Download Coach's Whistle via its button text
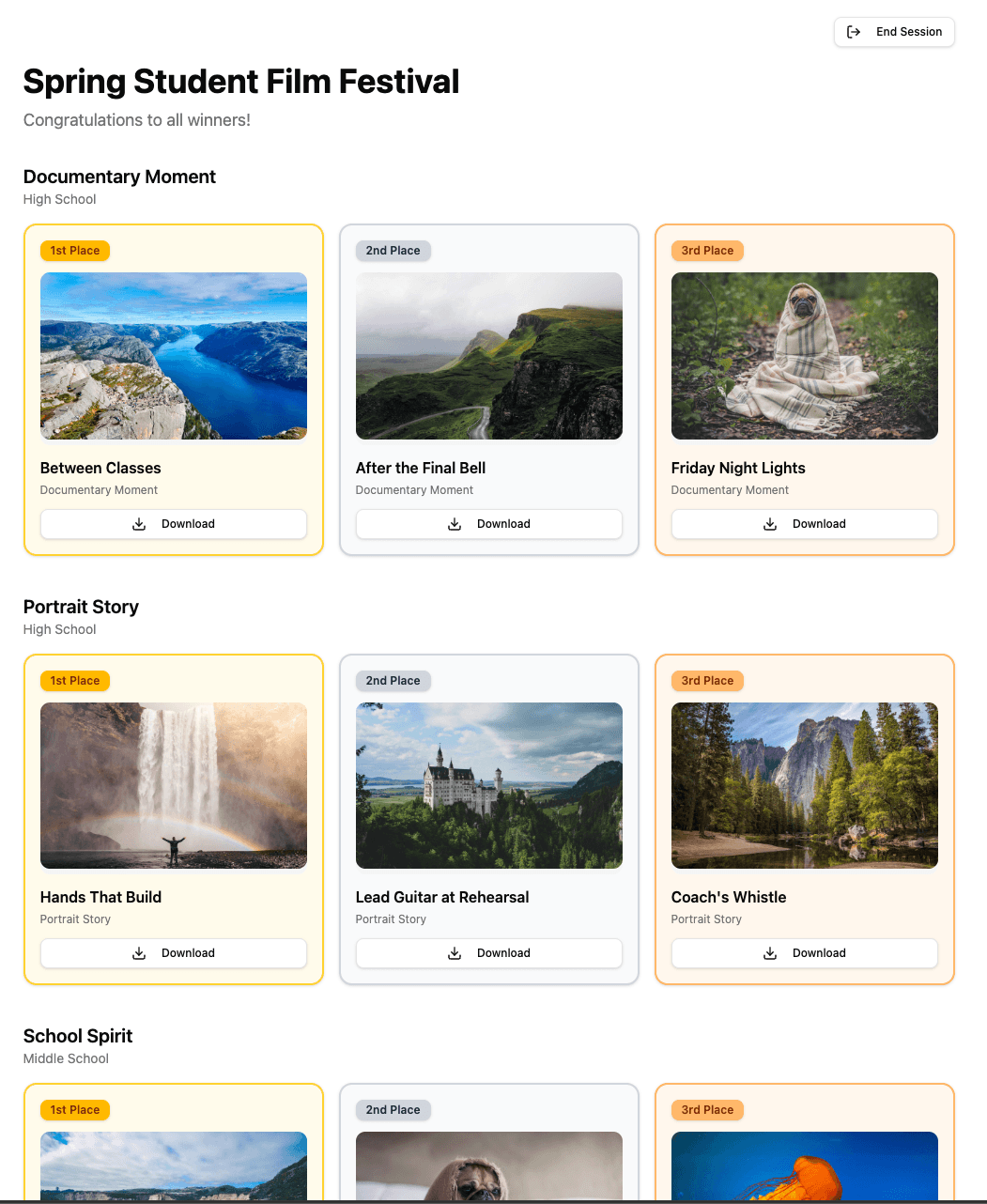The image size is (987, 1204). [x=819, y=953]
